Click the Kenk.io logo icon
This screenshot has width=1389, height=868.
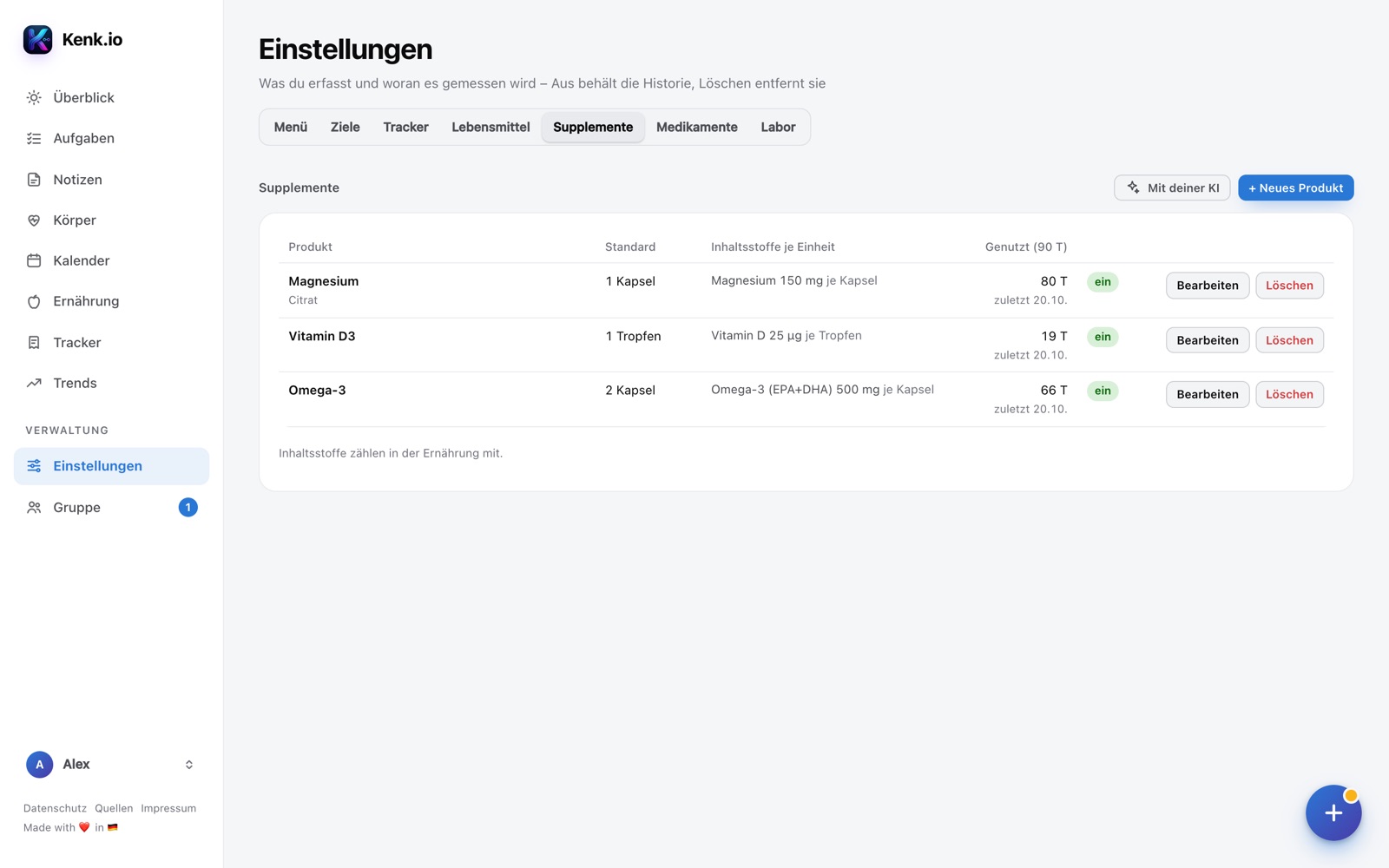tap(37, 39)
